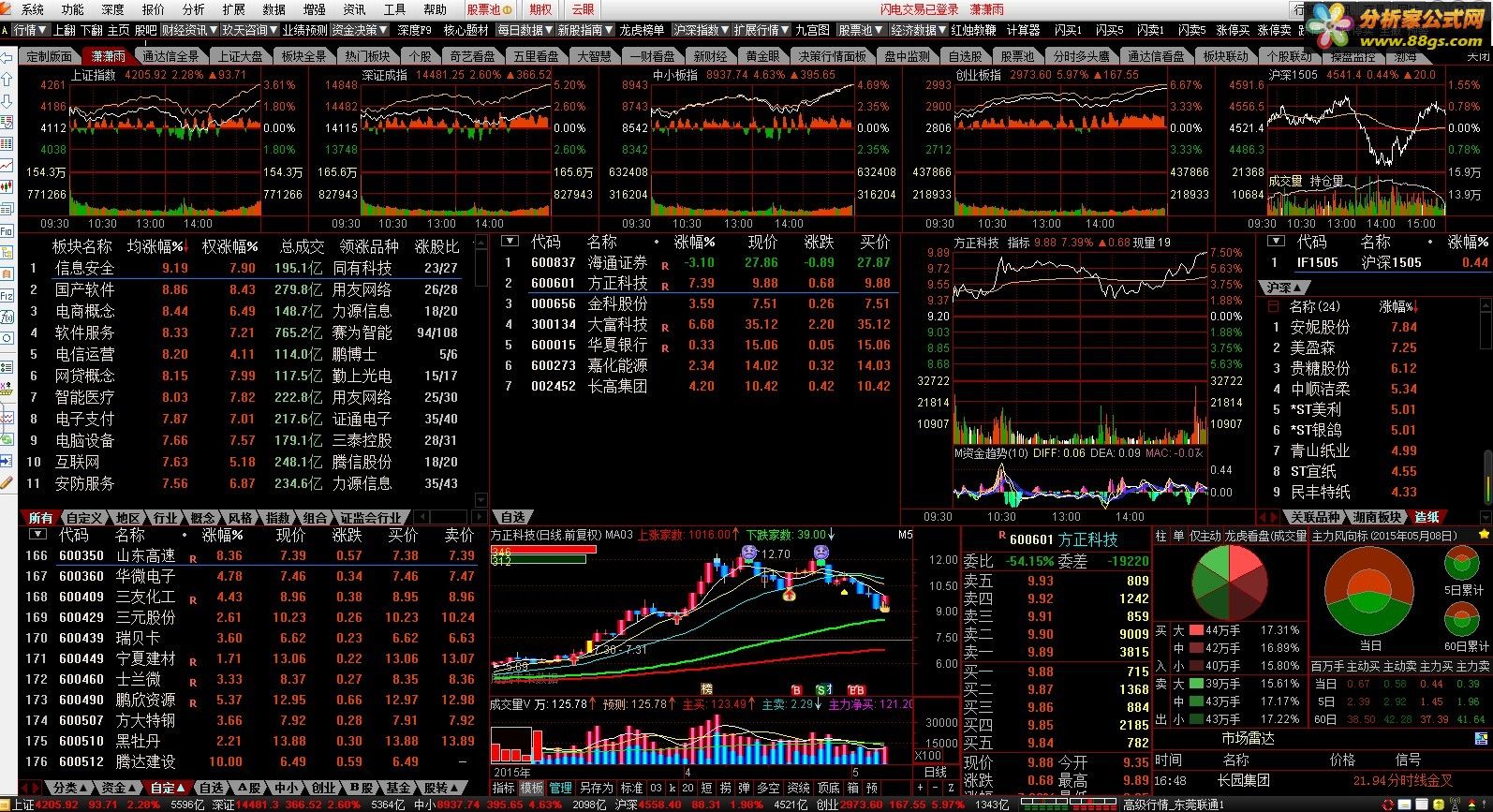The image size is (1493, 812).
Task: Click the 涨停卖 toolbar item
Action: (1274, 30)
